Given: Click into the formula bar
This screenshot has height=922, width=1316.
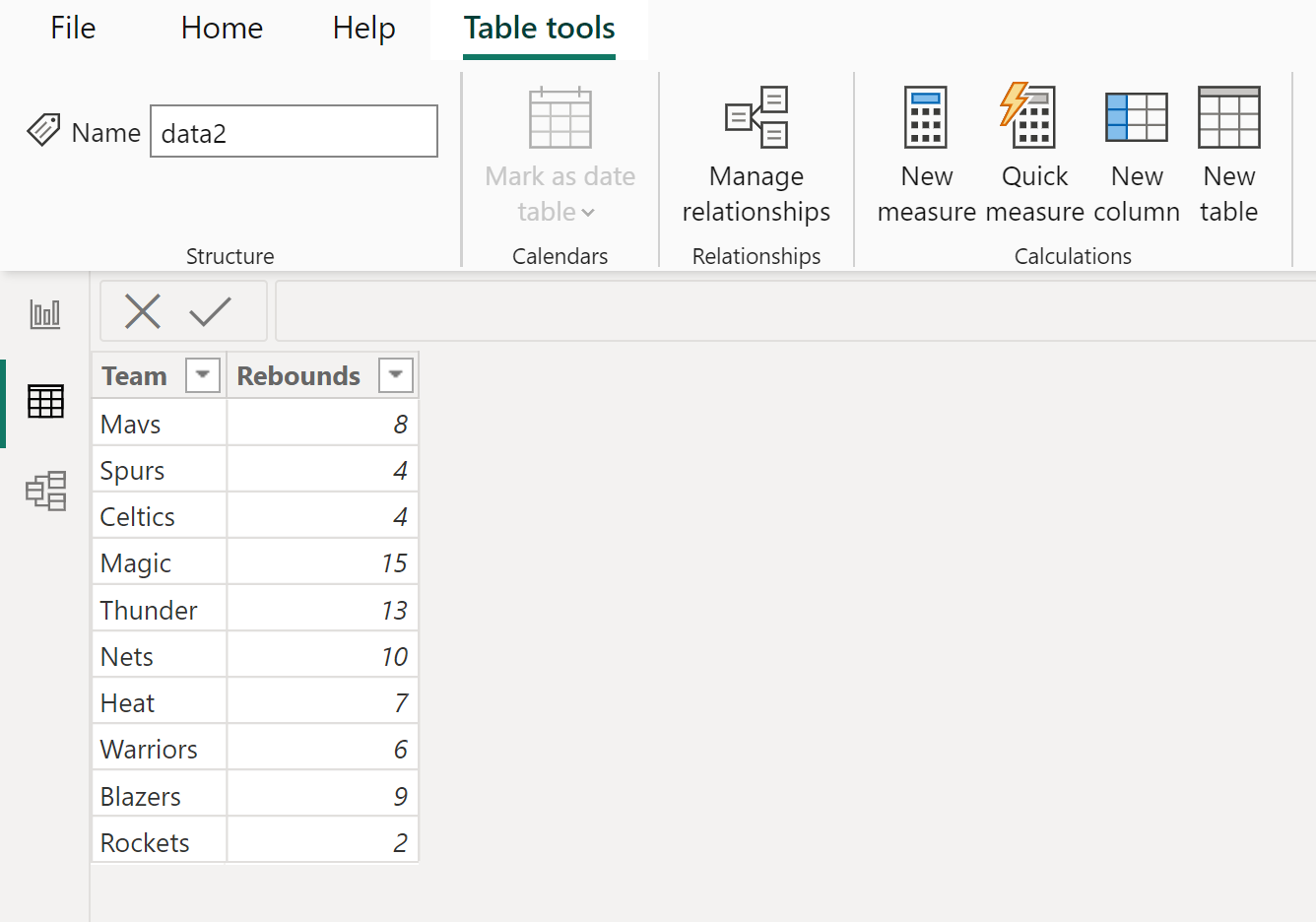Looking at the screenshot, I should pyautogui.click(x=788, y=311).
